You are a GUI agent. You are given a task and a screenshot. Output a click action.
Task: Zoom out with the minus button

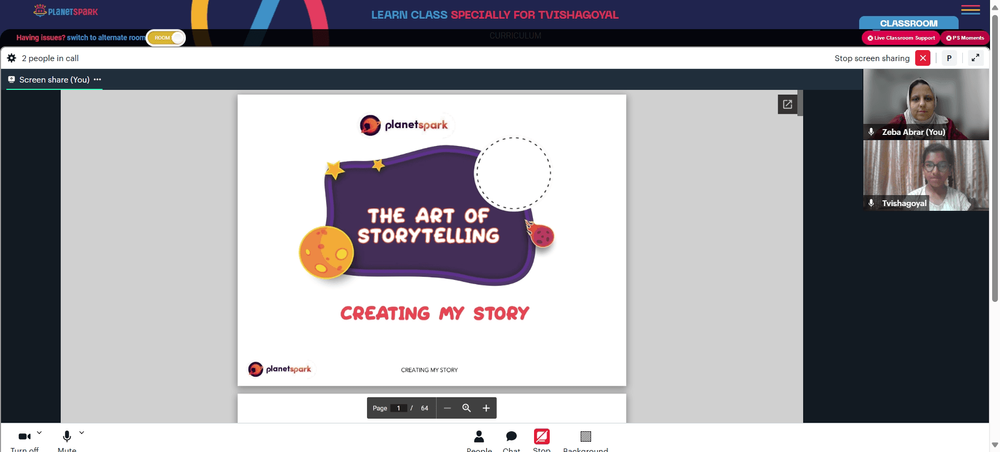click(x=447, y=408)
